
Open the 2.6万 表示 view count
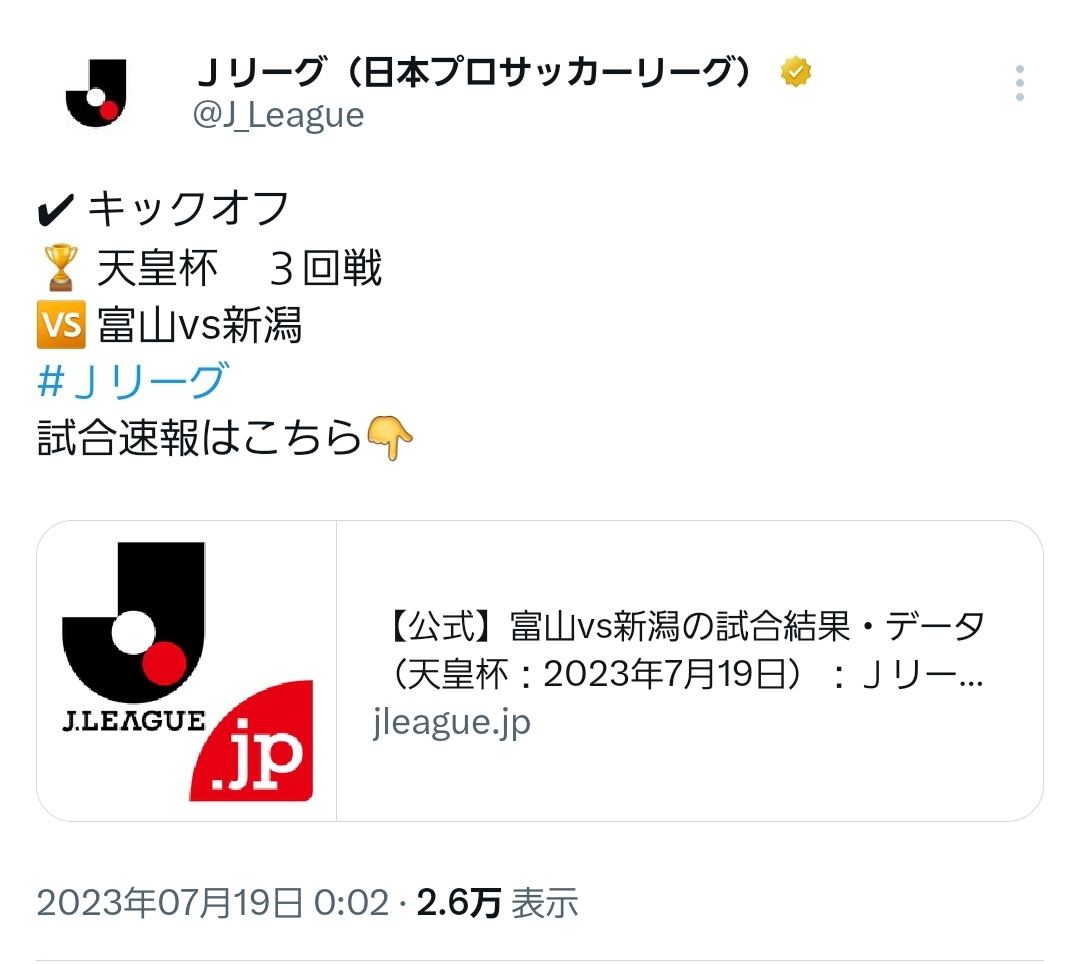pos(497,903)
